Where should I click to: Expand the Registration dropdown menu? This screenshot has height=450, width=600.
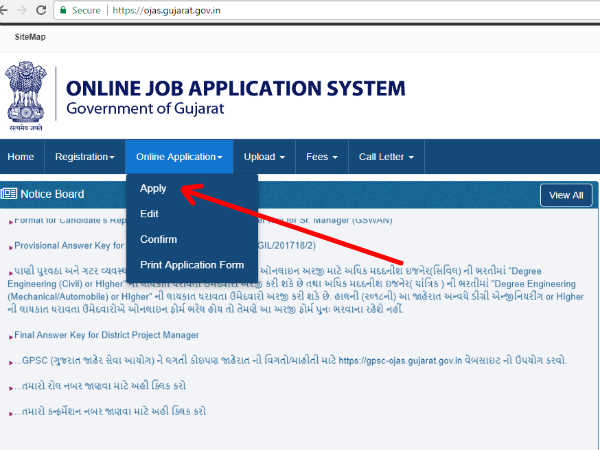pyautogui.click(x=85, y=157)
